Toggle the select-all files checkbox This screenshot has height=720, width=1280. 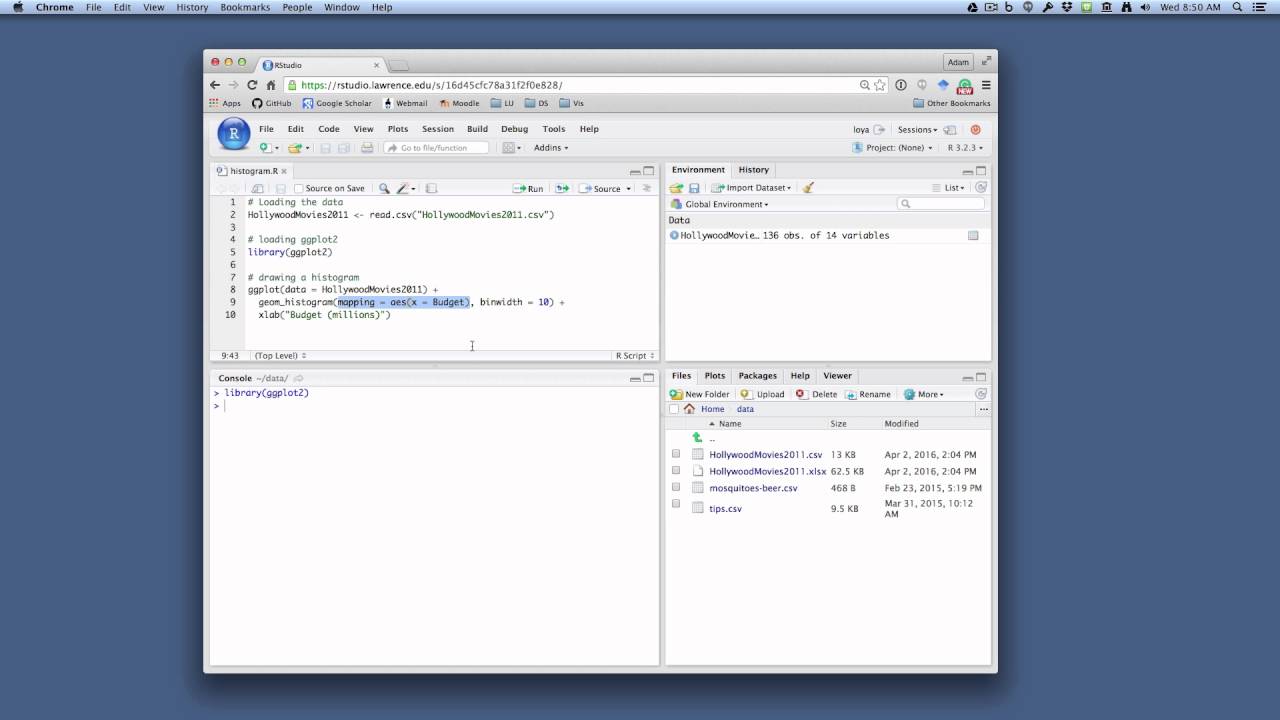pos(674,409)
